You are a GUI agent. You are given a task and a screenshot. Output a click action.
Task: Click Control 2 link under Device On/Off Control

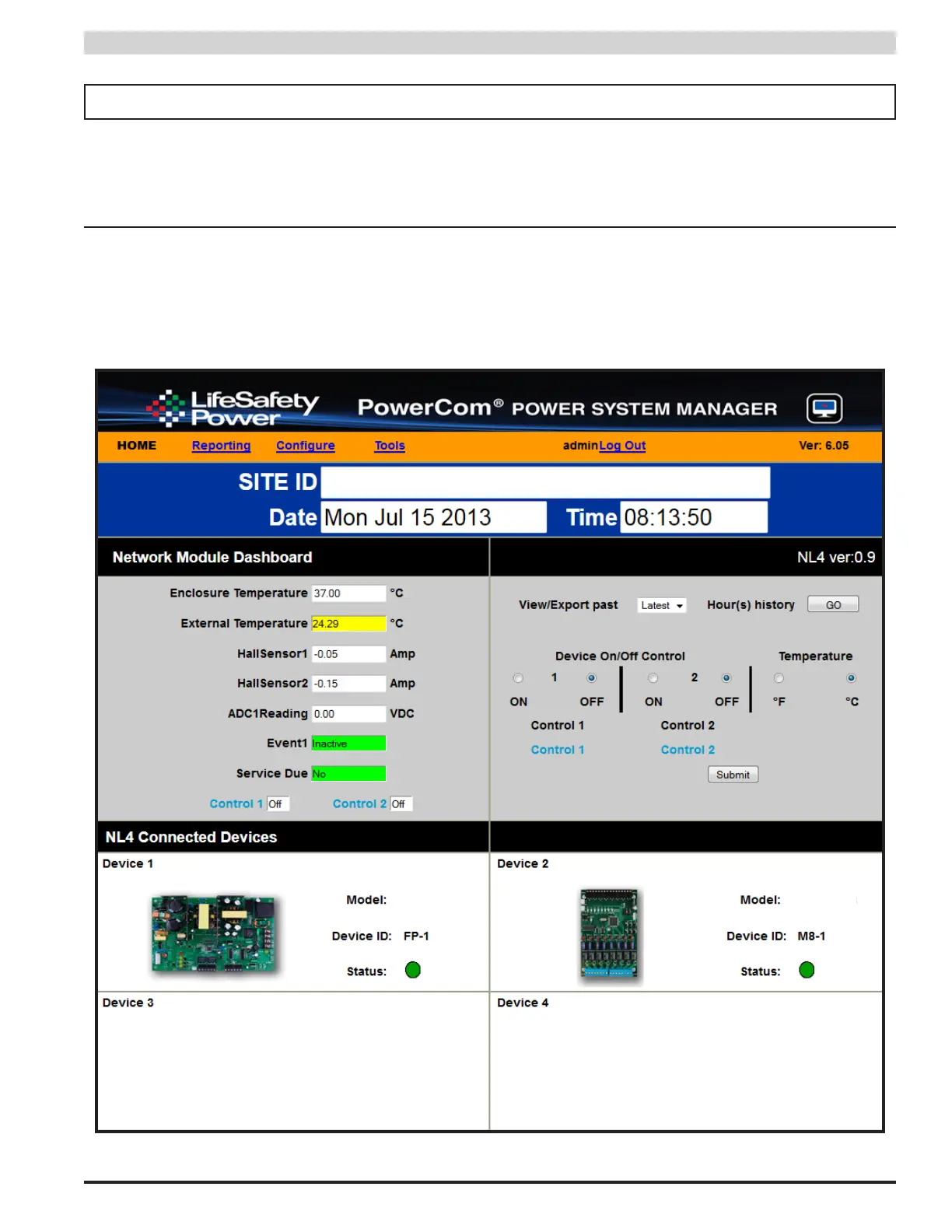[688, 750]
